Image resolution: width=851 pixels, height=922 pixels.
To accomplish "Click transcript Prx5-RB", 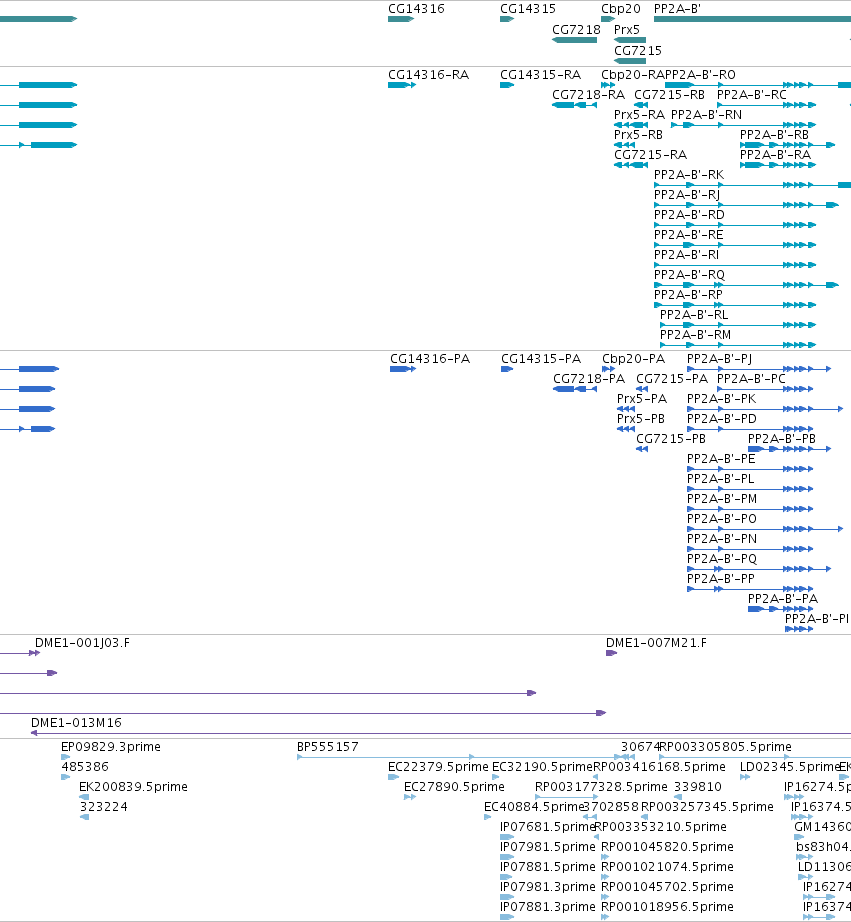I will [638, 135].
